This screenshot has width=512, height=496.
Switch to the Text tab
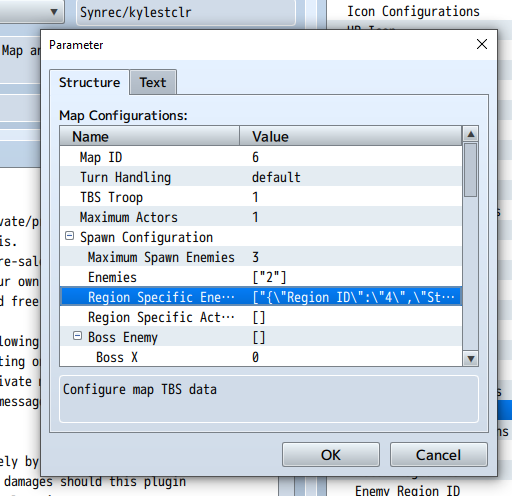tap(153, 82)
